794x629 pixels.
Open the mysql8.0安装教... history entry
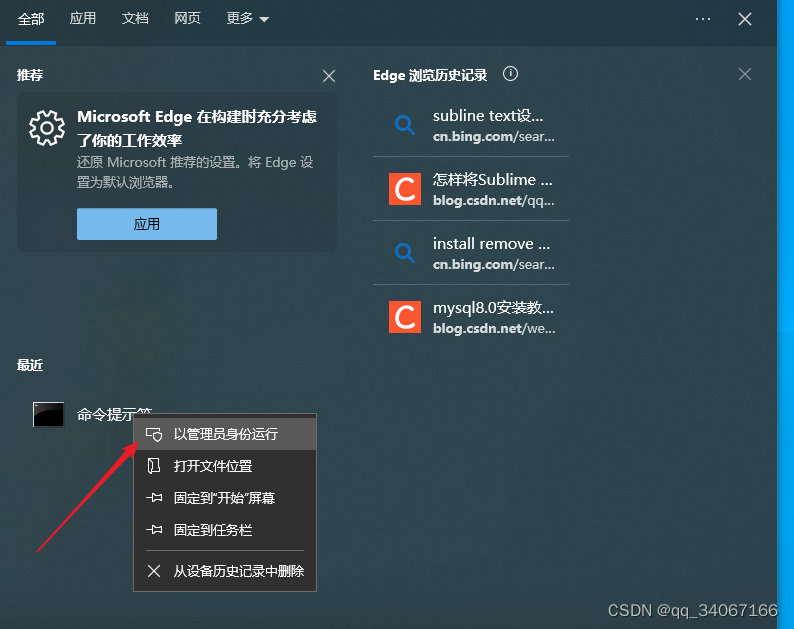pyautogui.click(x=471, y=317)
